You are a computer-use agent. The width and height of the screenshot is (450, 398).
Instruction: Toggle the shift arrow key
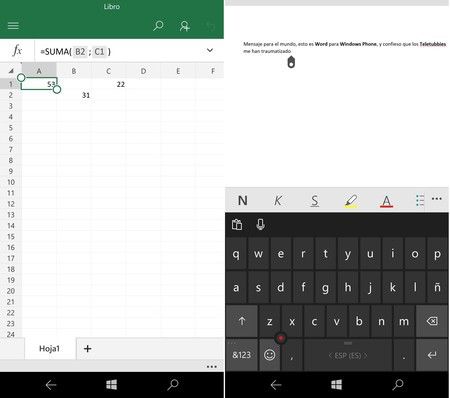coord(242,321)
